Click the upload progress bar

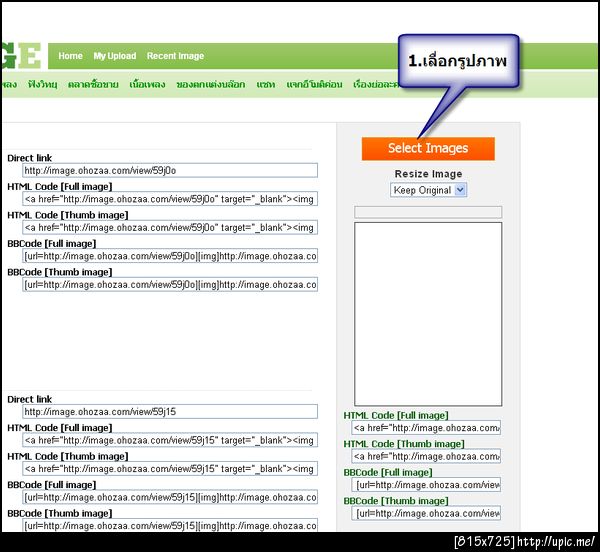428,212
